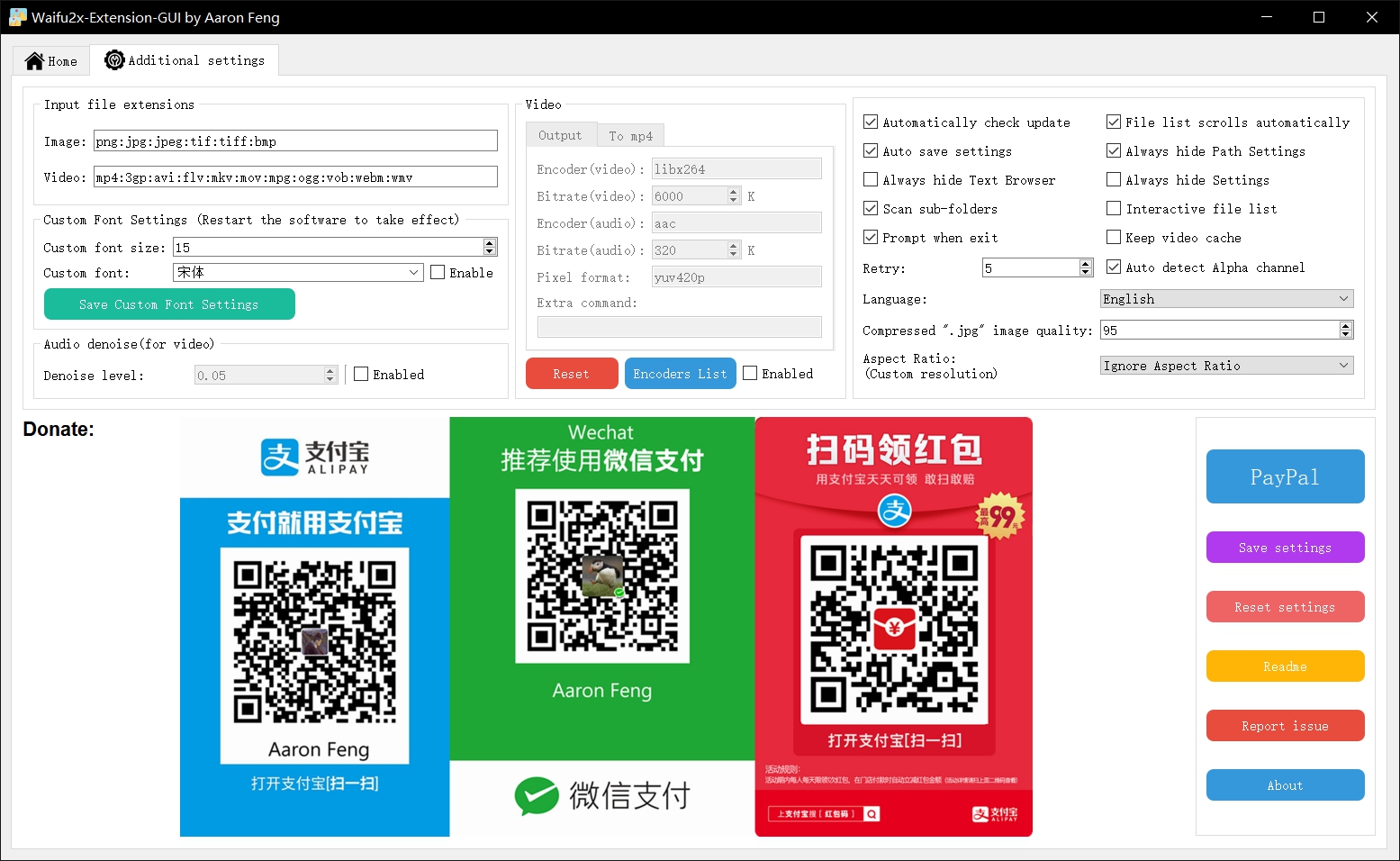Edit the Video extensions field

[295, 177]
